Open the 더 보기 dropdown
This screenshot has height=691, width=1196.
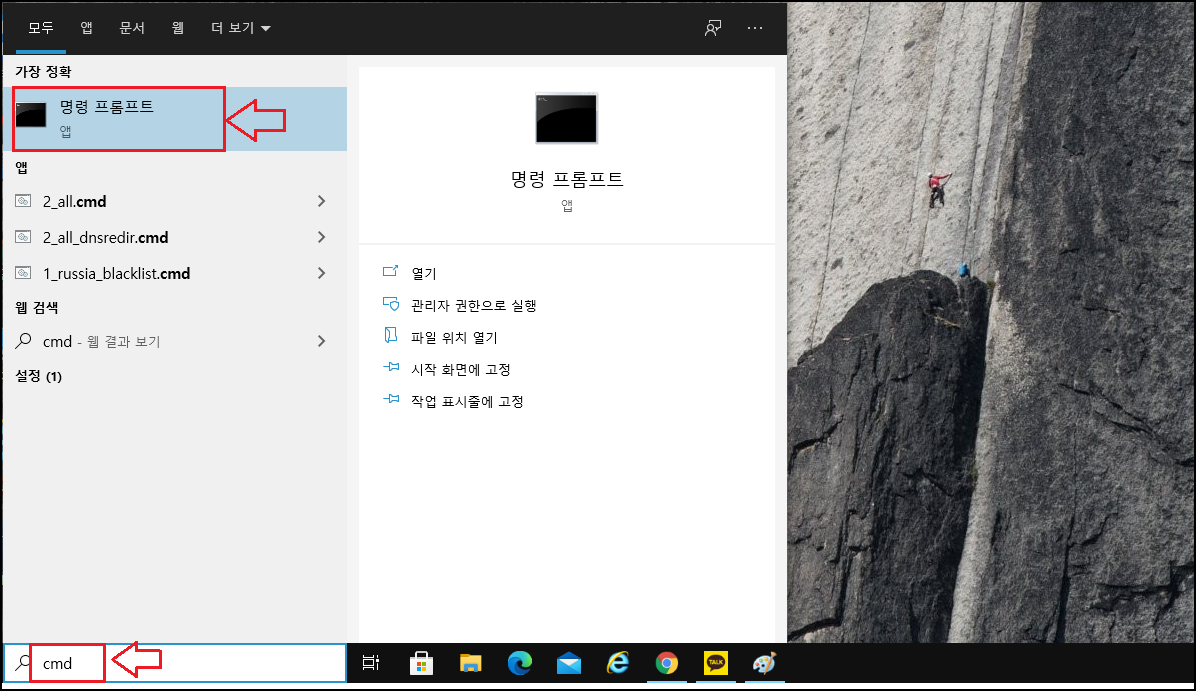[x=240, y=27]
